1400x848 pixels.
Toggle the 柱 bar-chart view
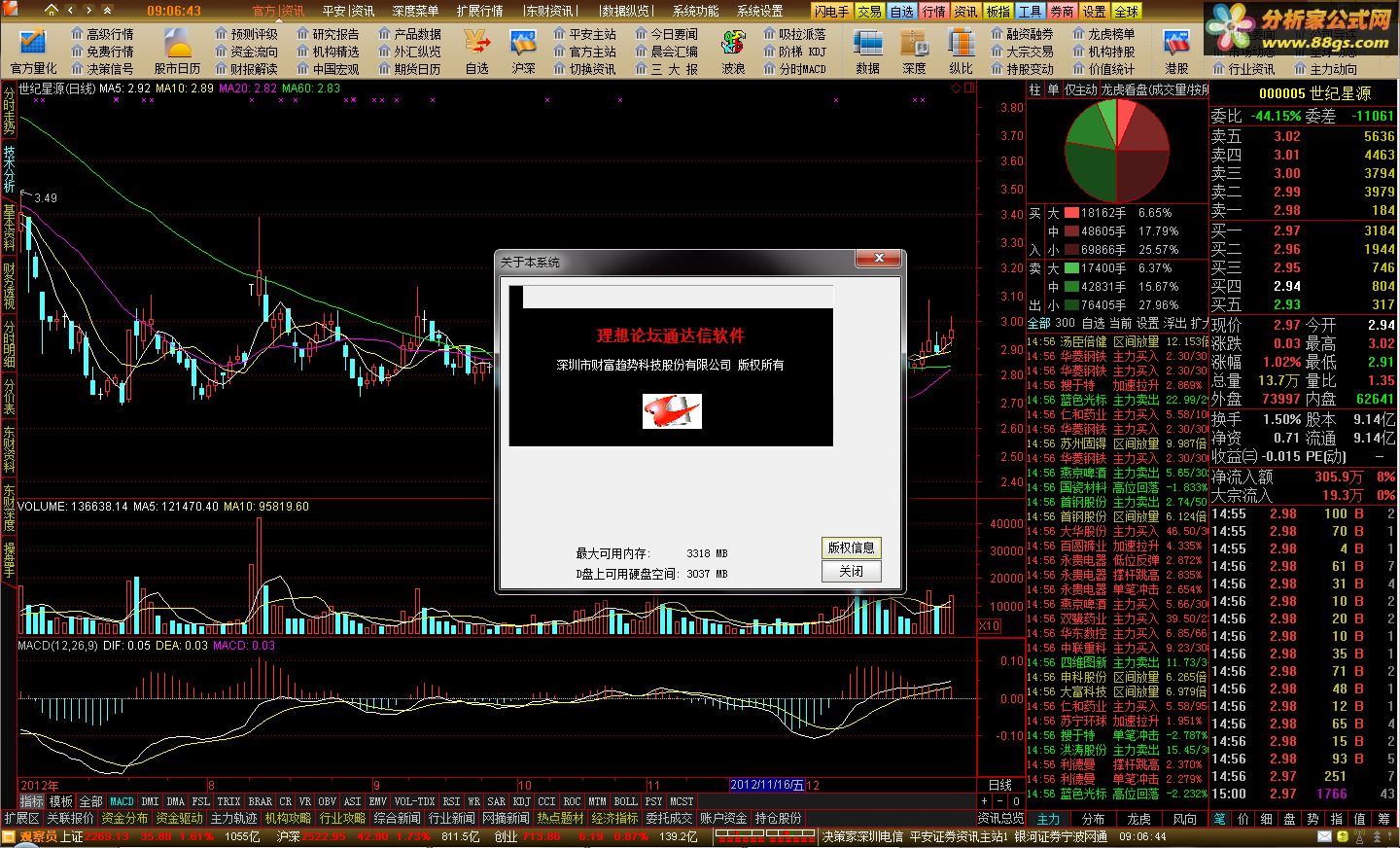(x=1034, y=89)
